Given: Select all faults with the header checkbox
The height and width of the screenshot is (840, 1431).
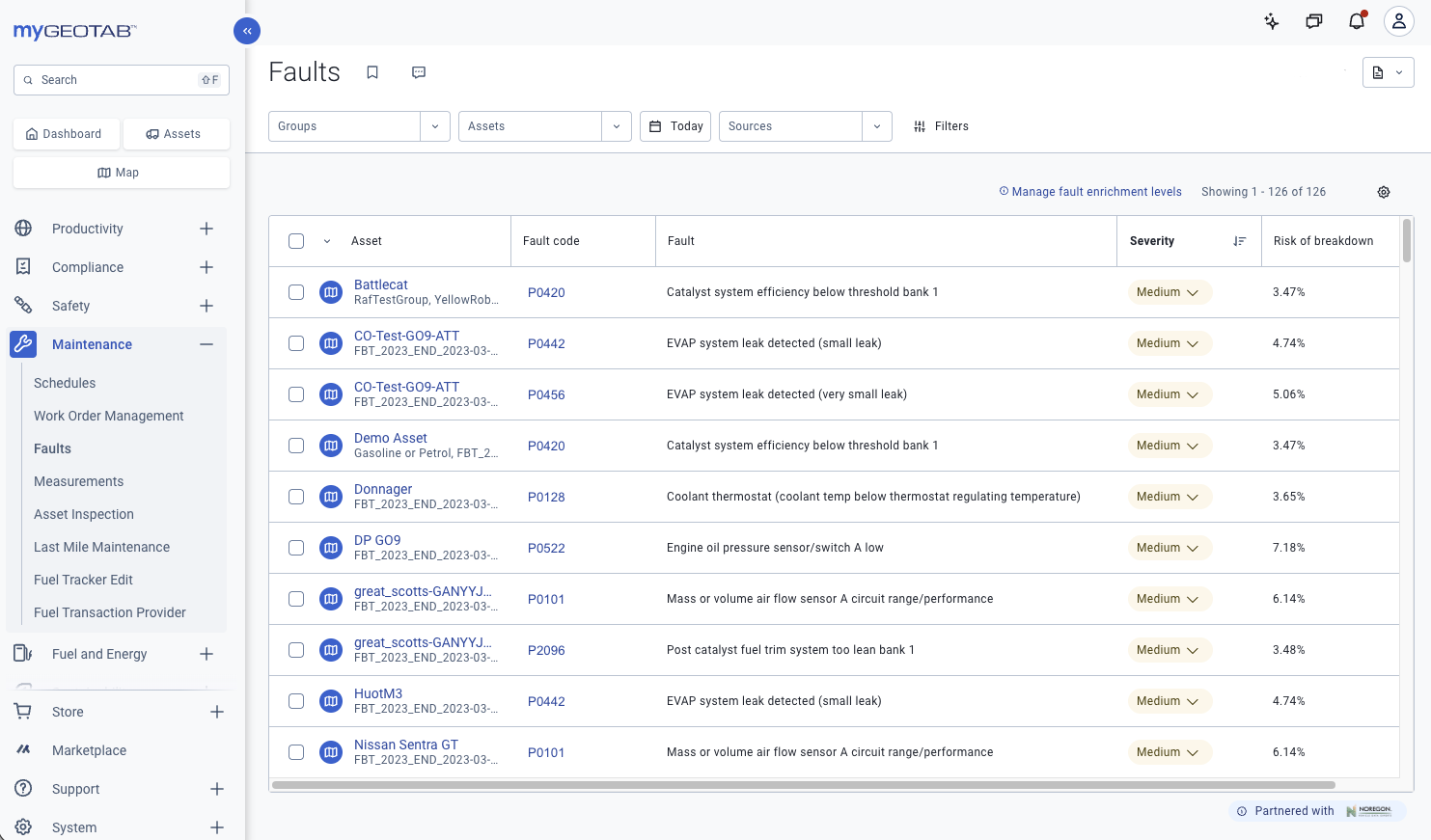Looking at the screenshot, I should pos(296,240).
